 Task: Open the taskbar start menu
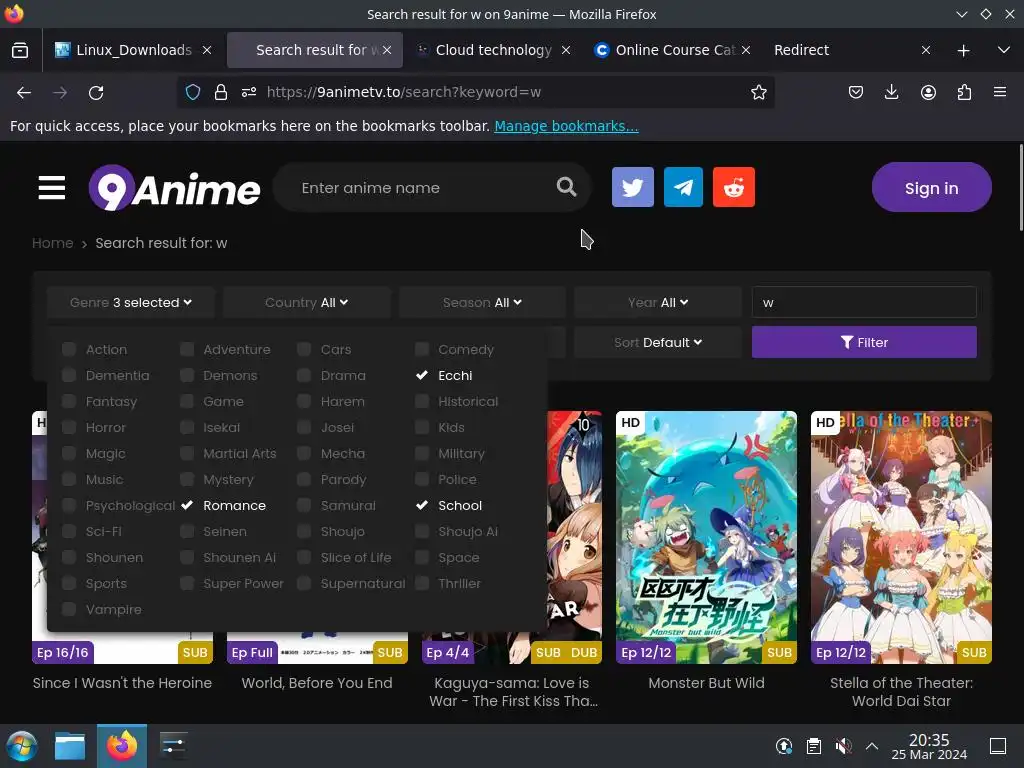coord(22,746)
